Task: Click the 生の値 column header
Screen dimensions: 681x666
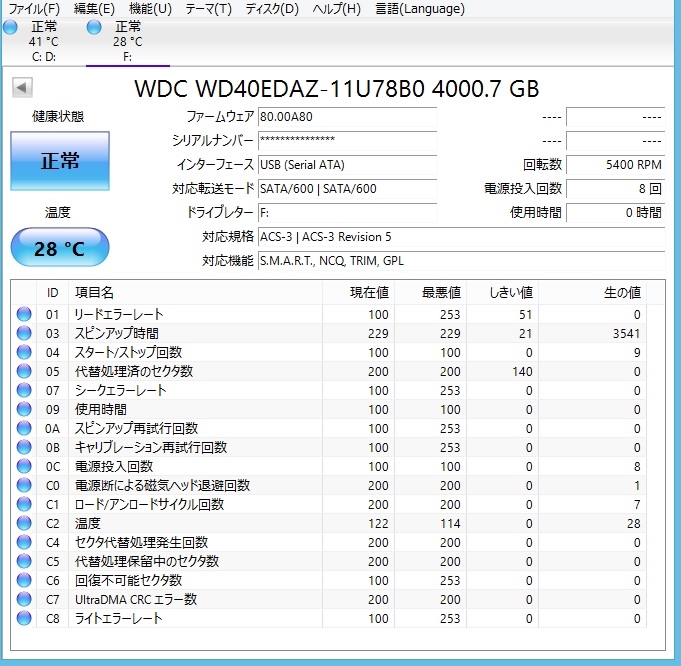Action: click(593, 293)
